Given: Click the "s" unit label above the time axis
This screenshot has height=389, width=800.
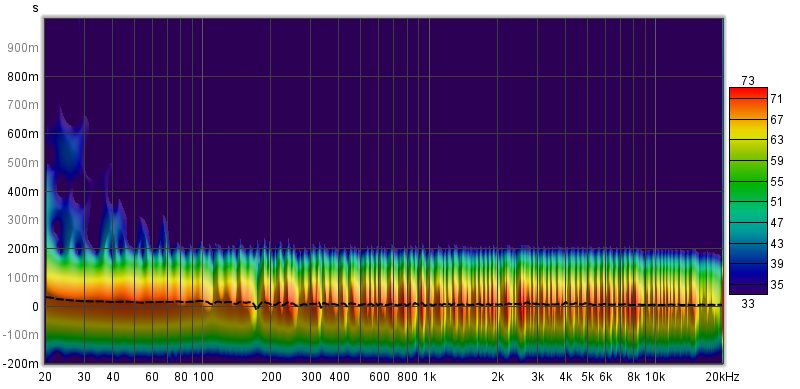Looking at the screenshot, I should click(35, 8).
